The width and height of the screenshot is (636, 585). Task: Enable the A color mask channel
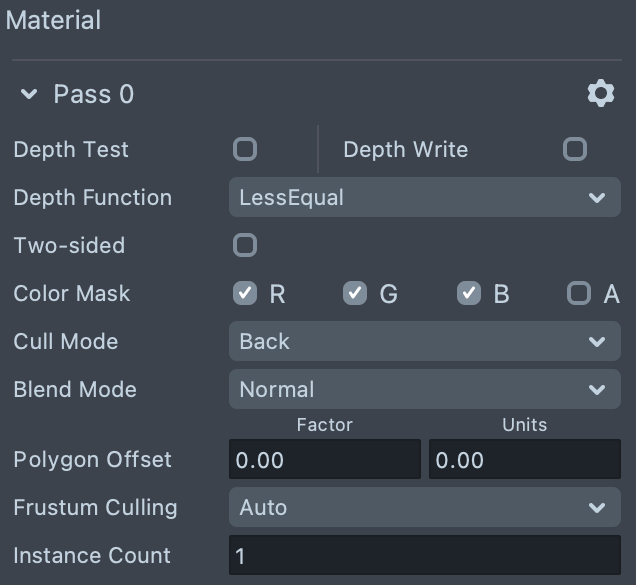coord(579,293)
